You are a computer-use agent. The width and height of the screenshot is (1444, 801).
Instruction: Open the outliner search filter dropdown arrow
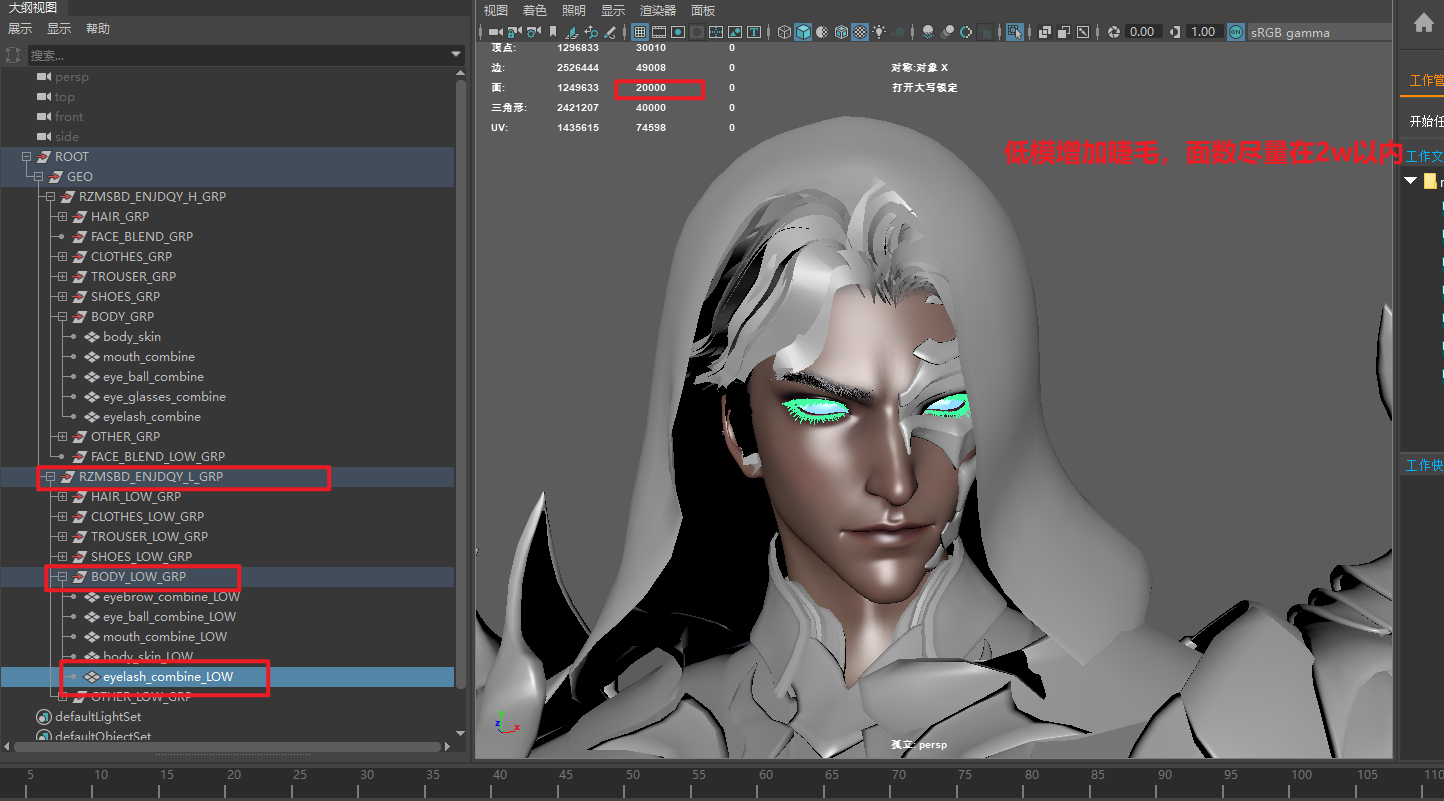click(456, 55)
